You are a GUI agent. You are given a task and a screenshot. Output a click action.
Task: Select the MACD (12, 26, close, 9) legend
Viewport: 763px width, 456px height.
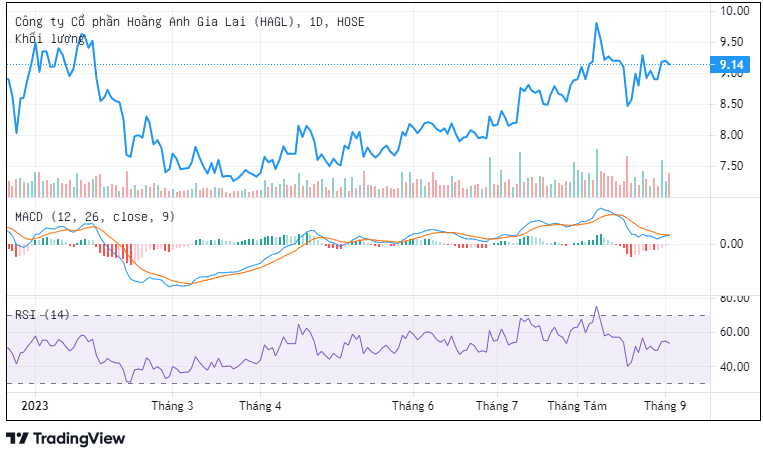95,216
